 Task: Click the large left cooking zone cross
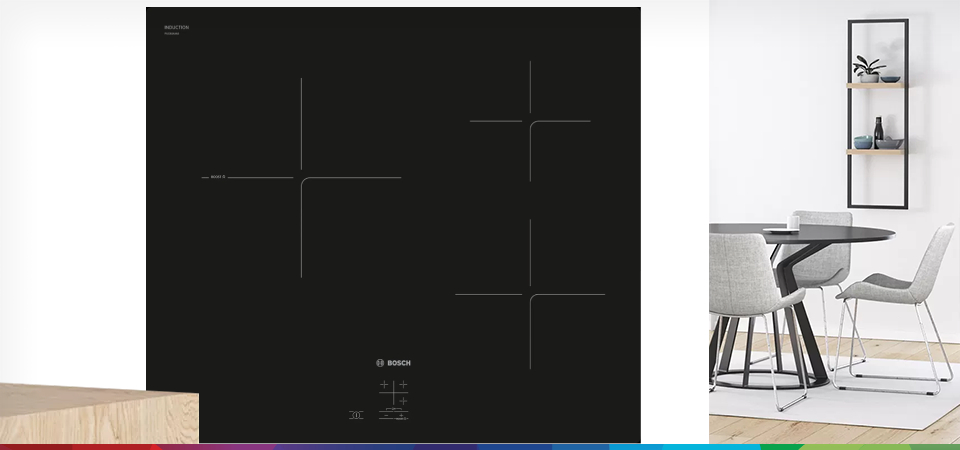301,178
